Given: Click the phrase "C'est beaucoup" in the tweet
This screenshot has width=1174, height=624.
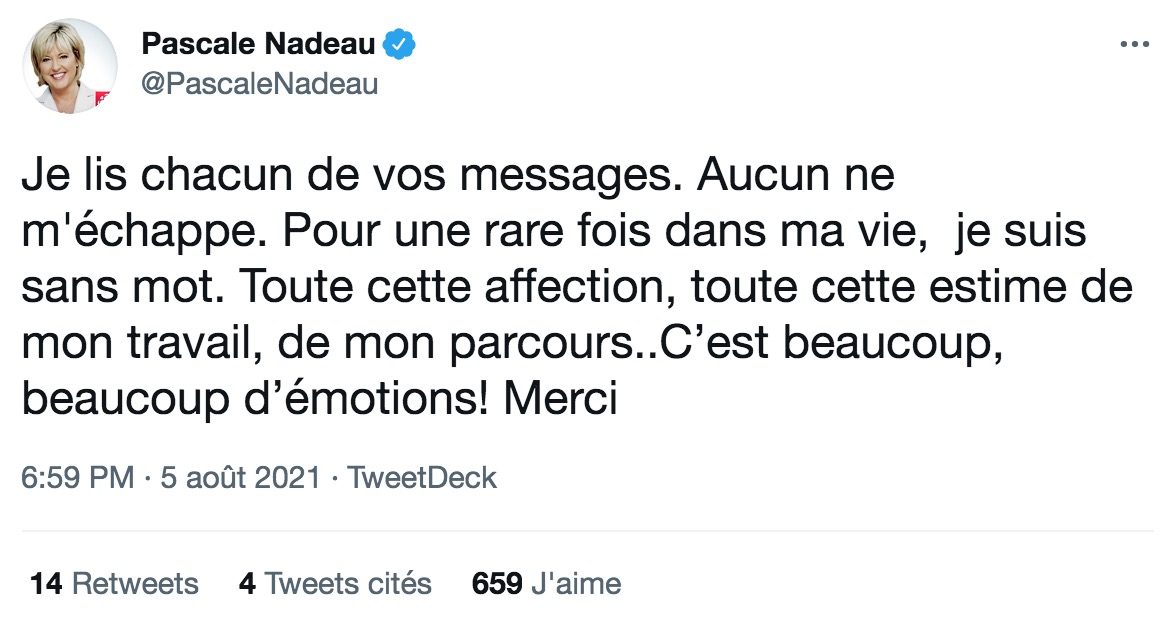Looking at the screenshot, I should (x=830, y=344).
